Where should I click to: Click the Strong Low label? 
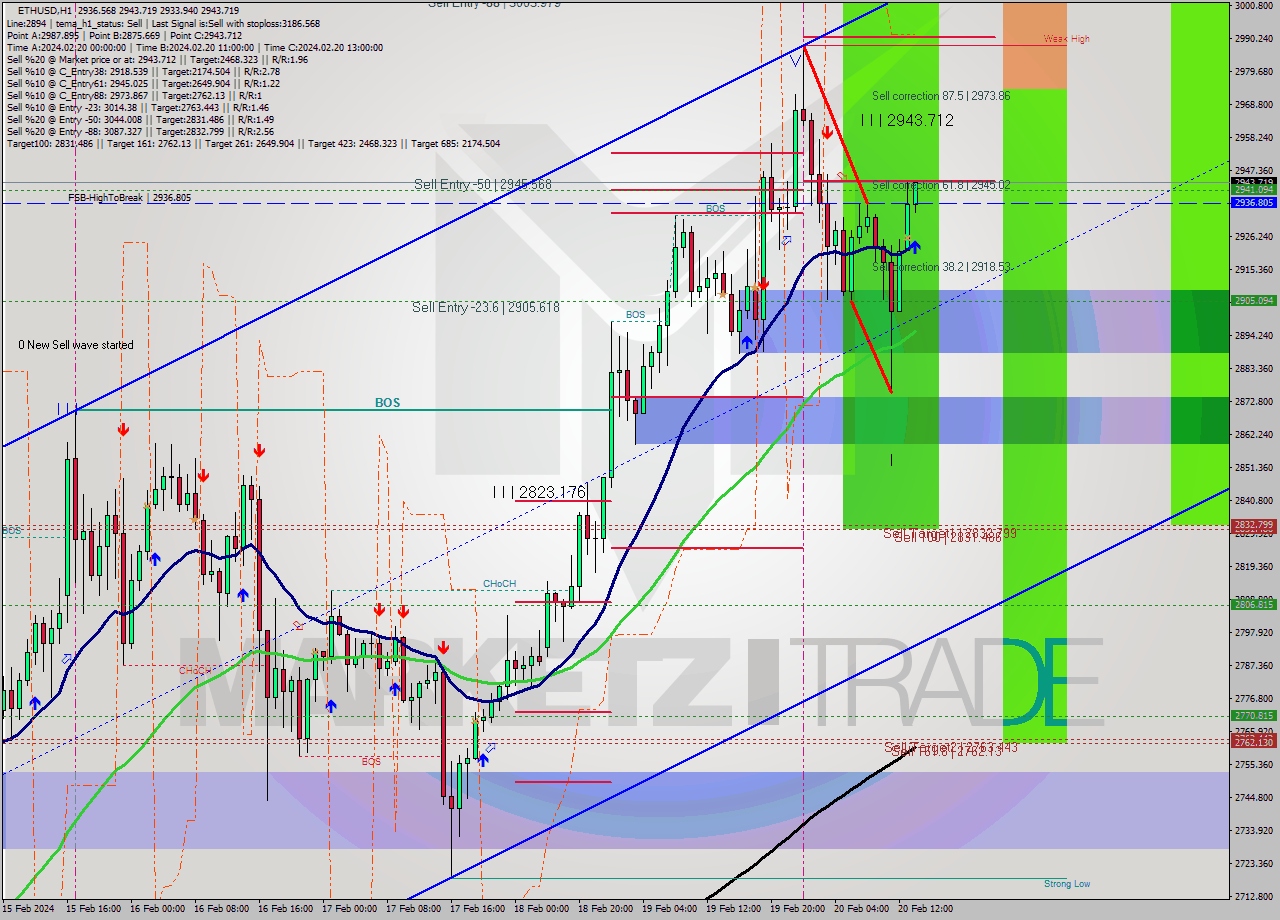click(1066, 884)
